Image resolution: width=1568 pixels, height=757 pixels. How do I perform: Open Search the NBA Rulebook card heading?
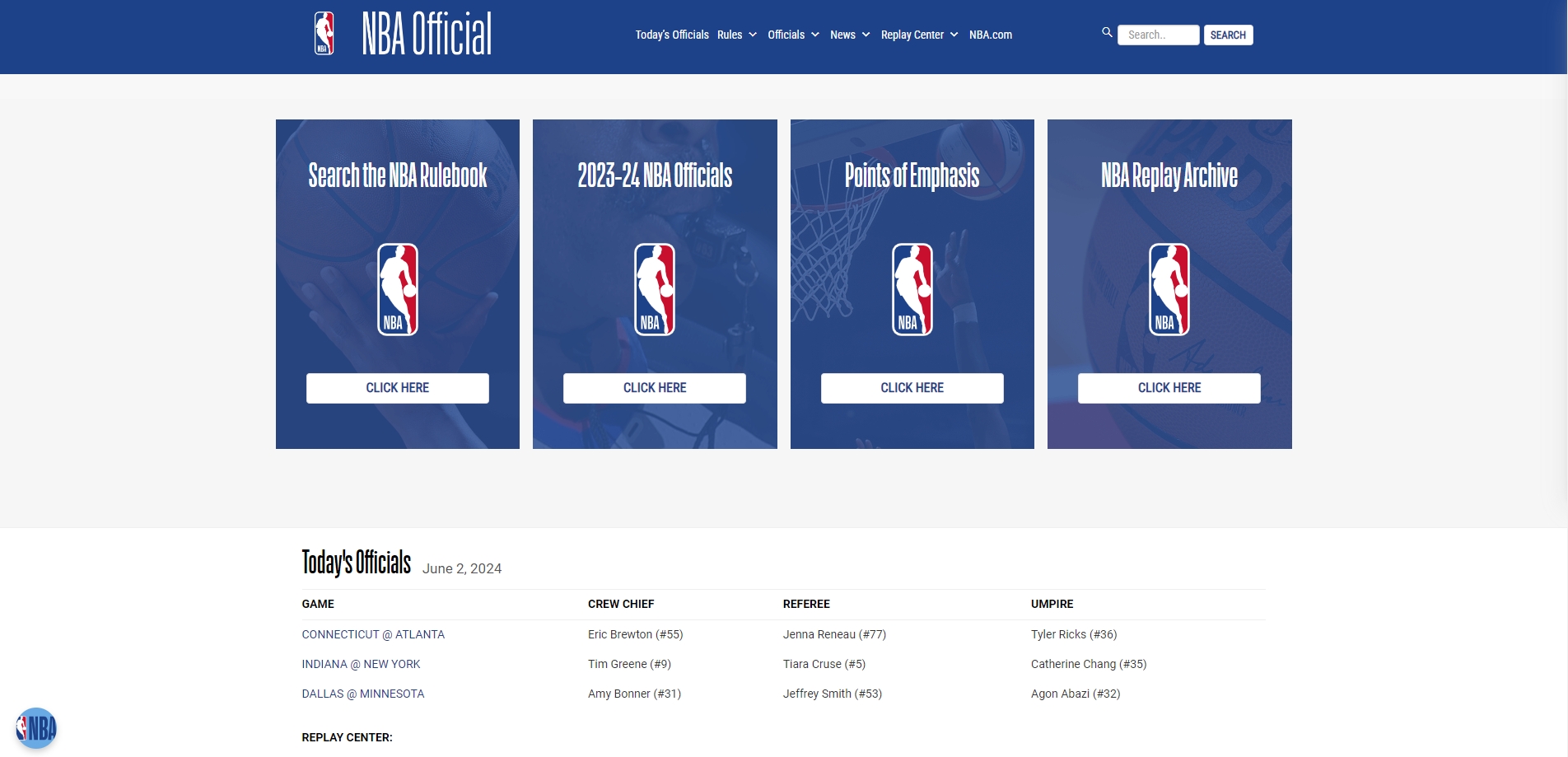click(398, 175)
